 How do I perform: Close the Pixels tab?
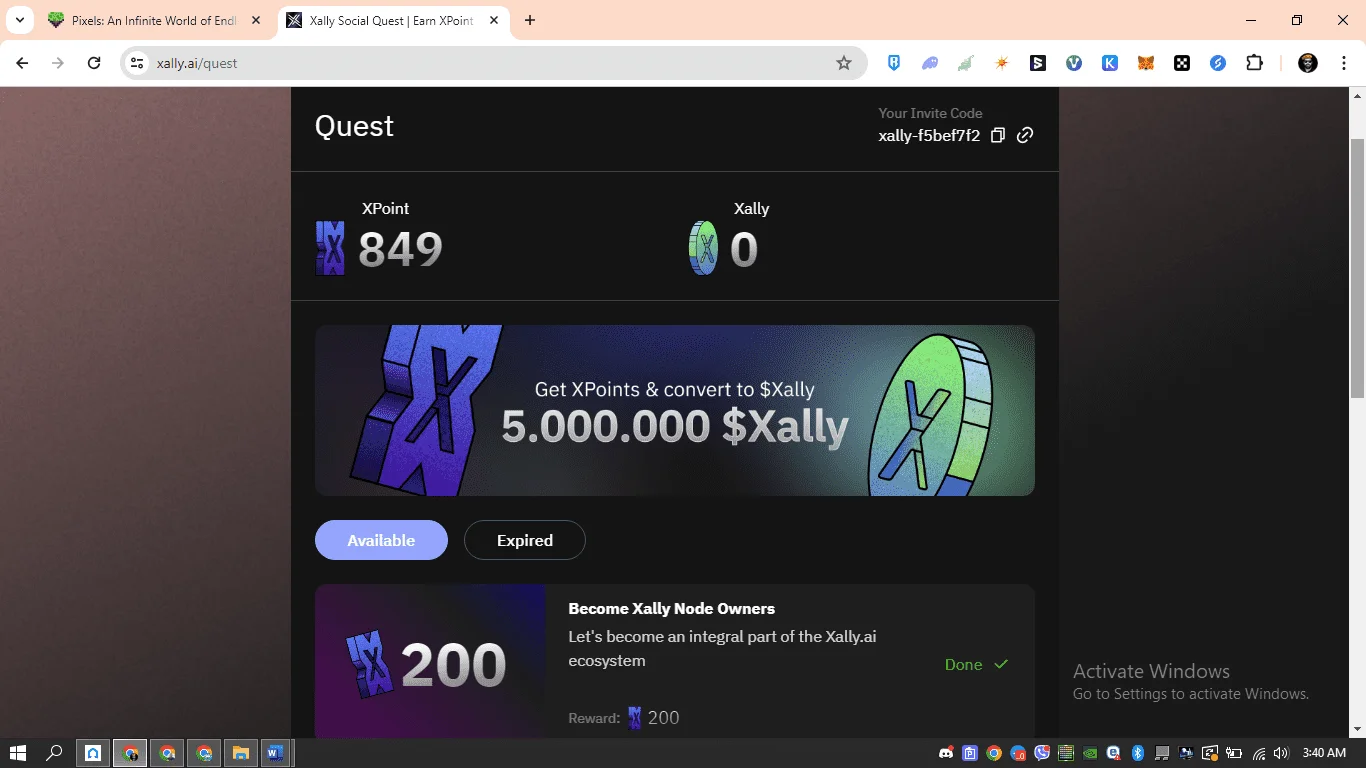[x=256, y=20]
